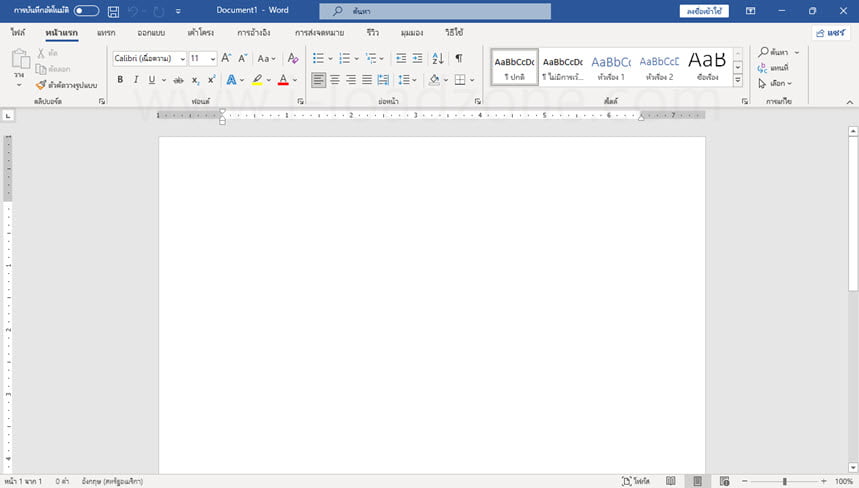Open the View tab (มุมมอง)
859x488 pixels.
pos(411,33)
